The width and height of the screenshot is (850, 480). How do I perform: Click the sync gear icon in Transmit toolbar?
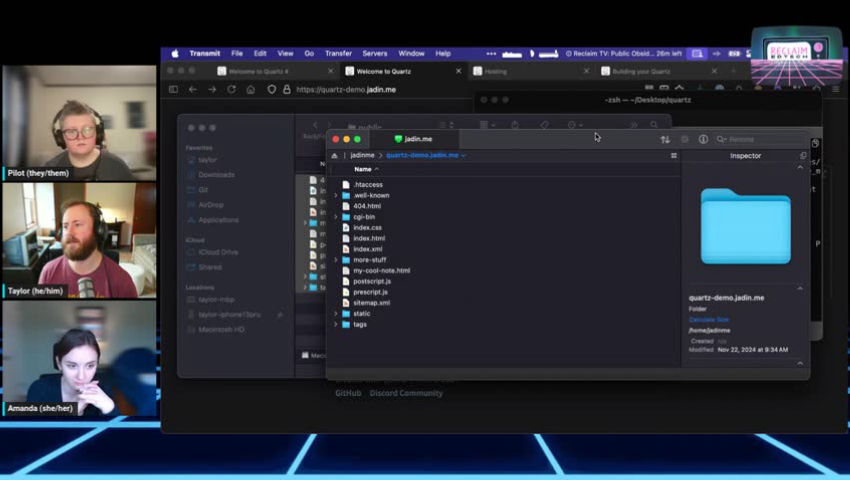(685, 139)
